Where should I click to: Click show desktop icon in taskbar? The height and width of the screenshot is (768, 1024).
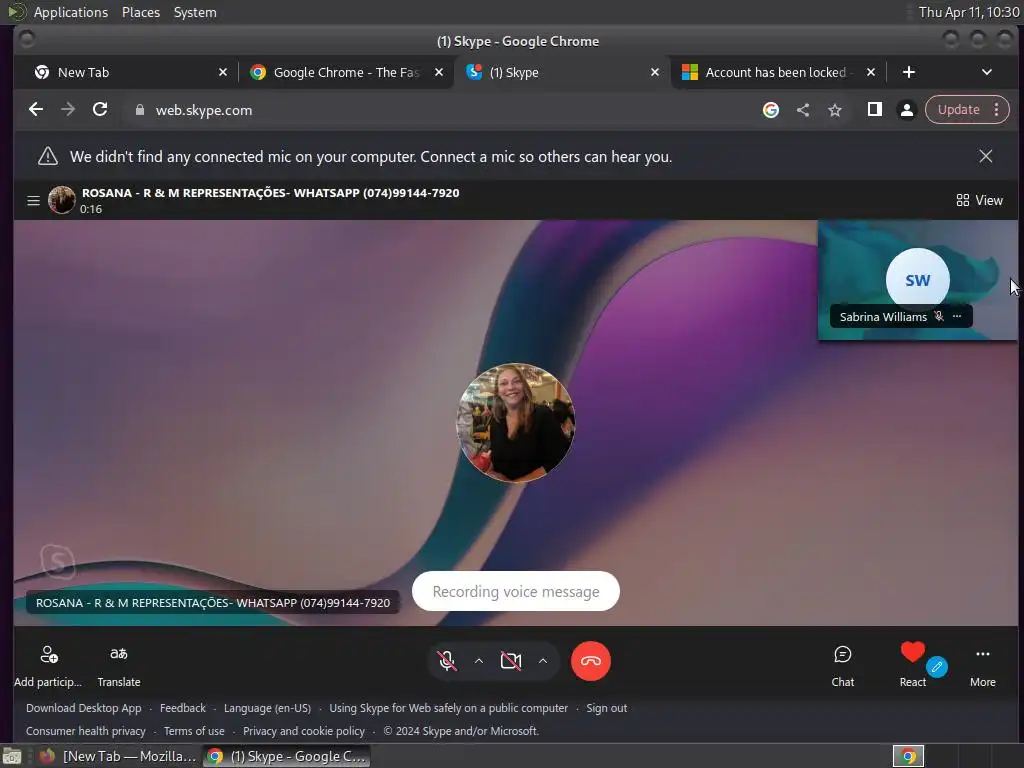12,756
